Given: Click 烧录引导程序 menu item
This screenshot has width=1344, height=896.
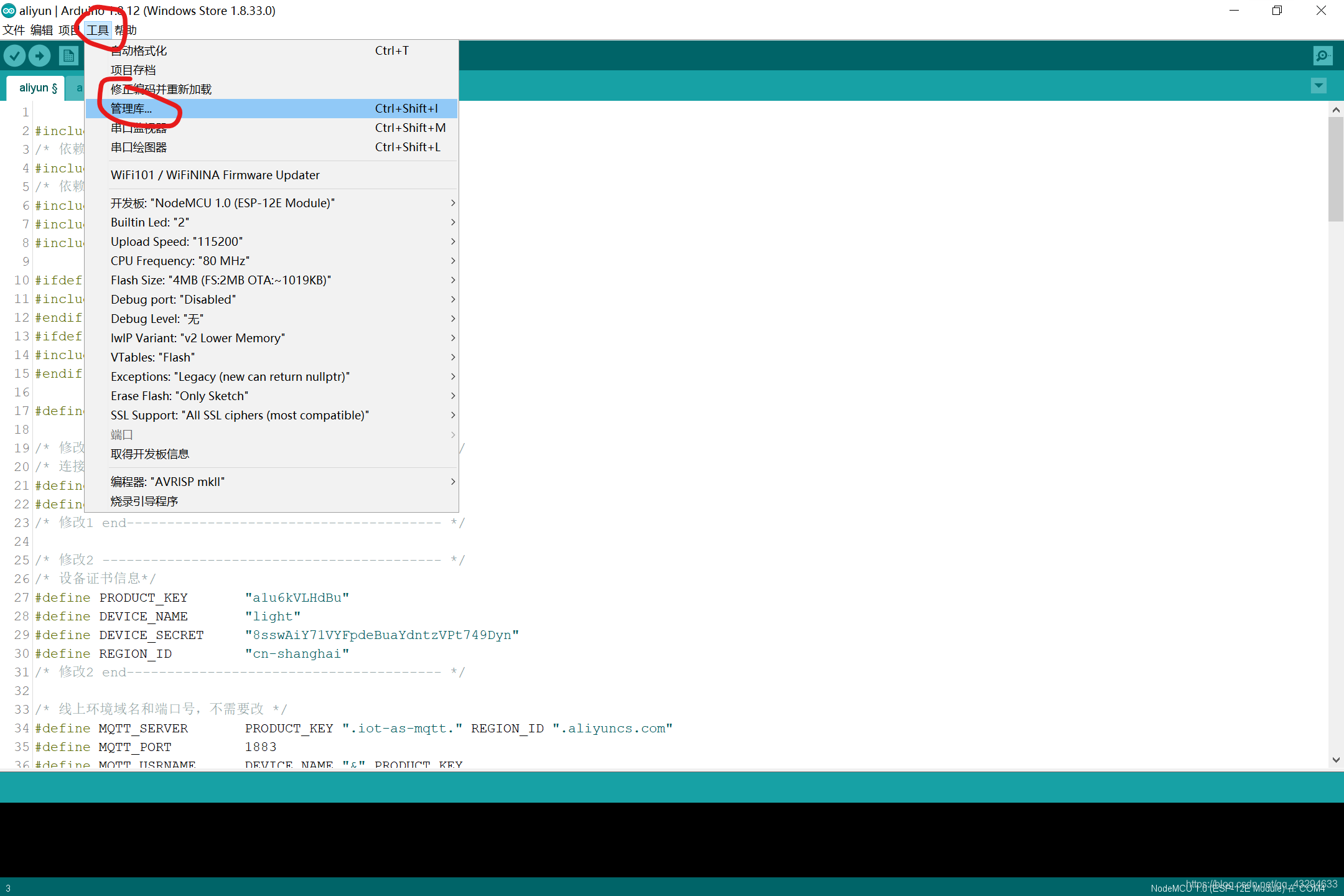Looking at the screenshot, I should coord(144,501).
